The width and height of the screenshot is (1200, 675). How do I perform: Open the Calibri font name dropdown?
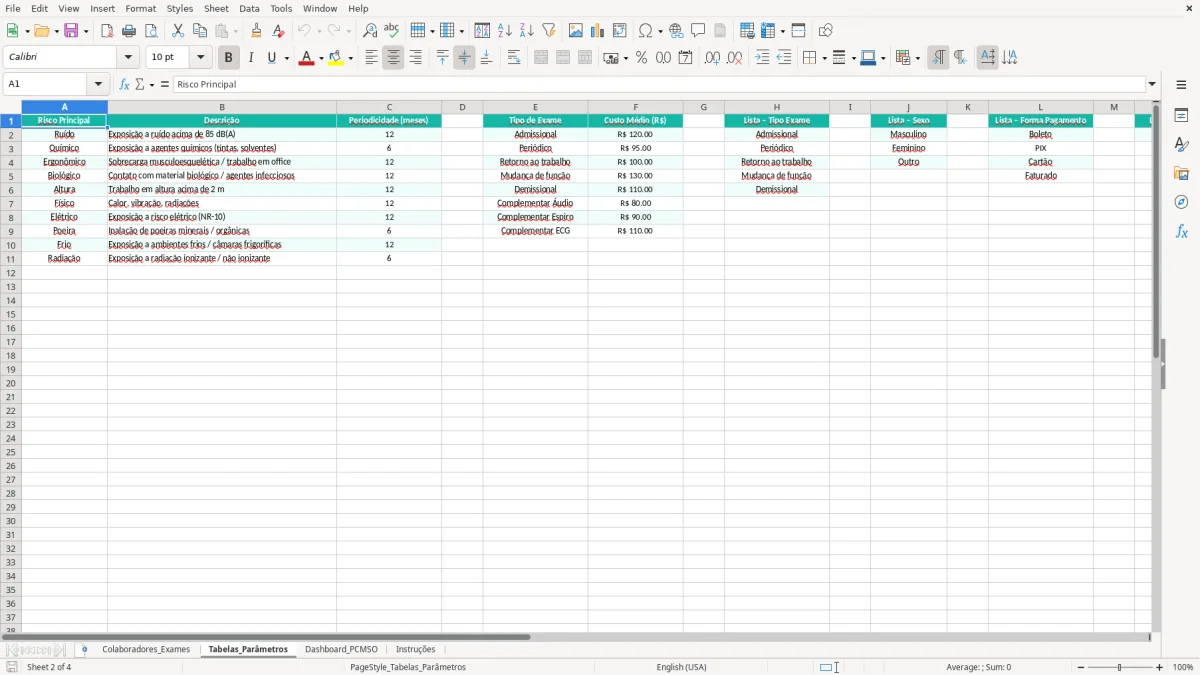pyautogui.click(x=128, y=58)
